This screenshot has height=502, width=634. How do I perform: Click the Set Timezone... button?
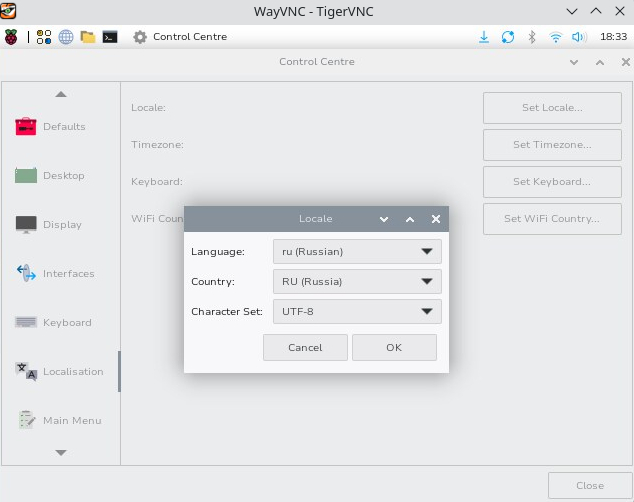(x=552, y=145)
